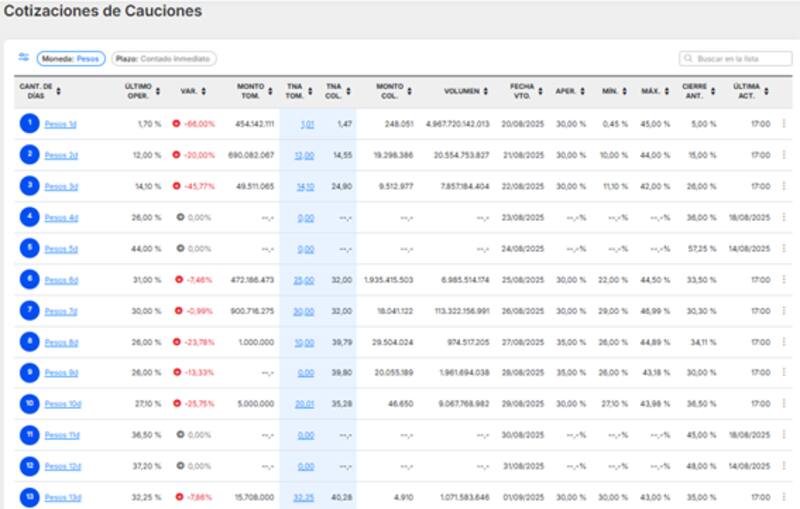Click the grey neutral variation icon for Pesos 4d
This screenshot has height=509, width=800.
[180, 217]
